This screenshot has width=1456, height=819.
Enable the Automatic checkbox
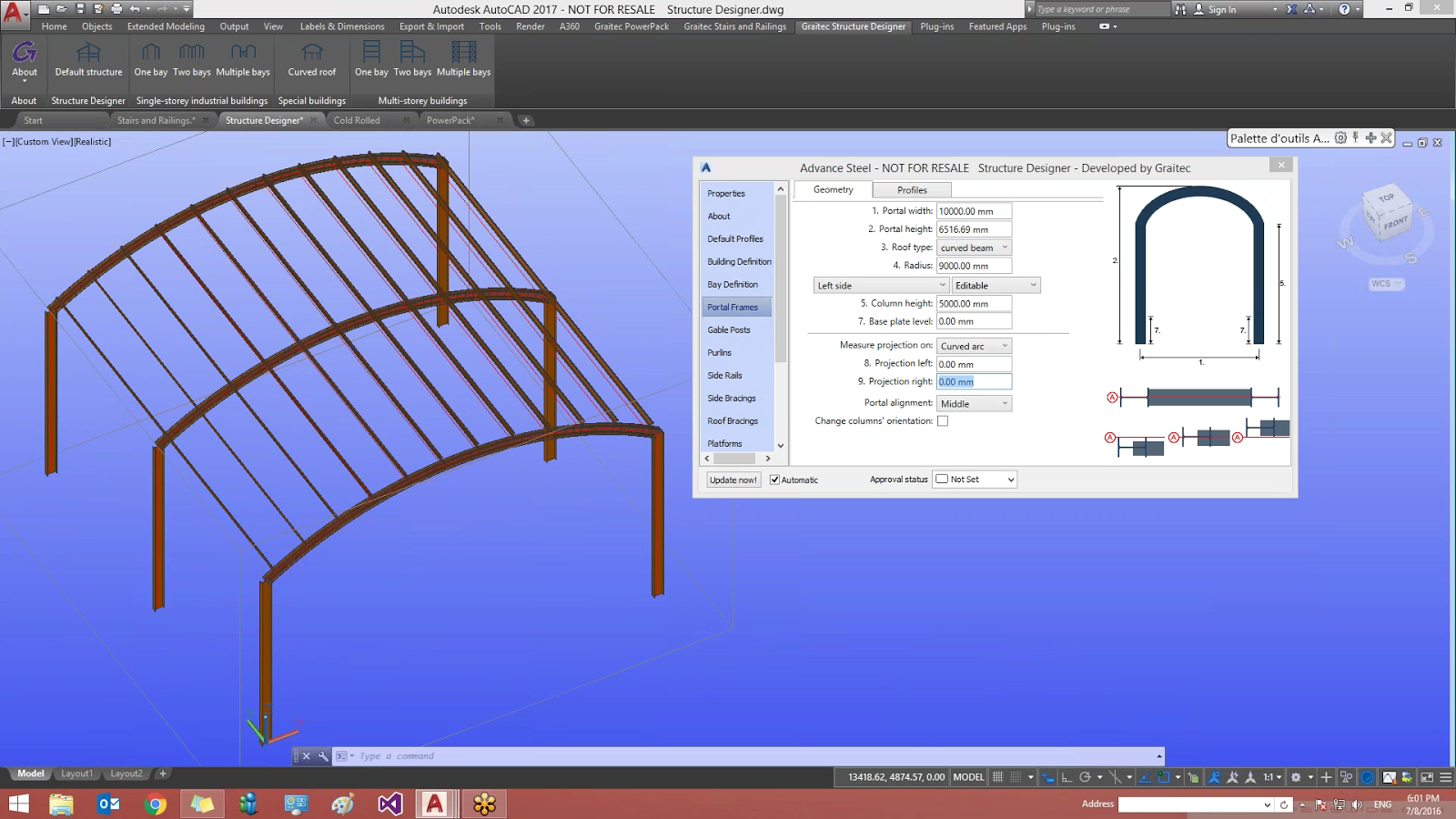pyautogui.click(x=774, y=480)
